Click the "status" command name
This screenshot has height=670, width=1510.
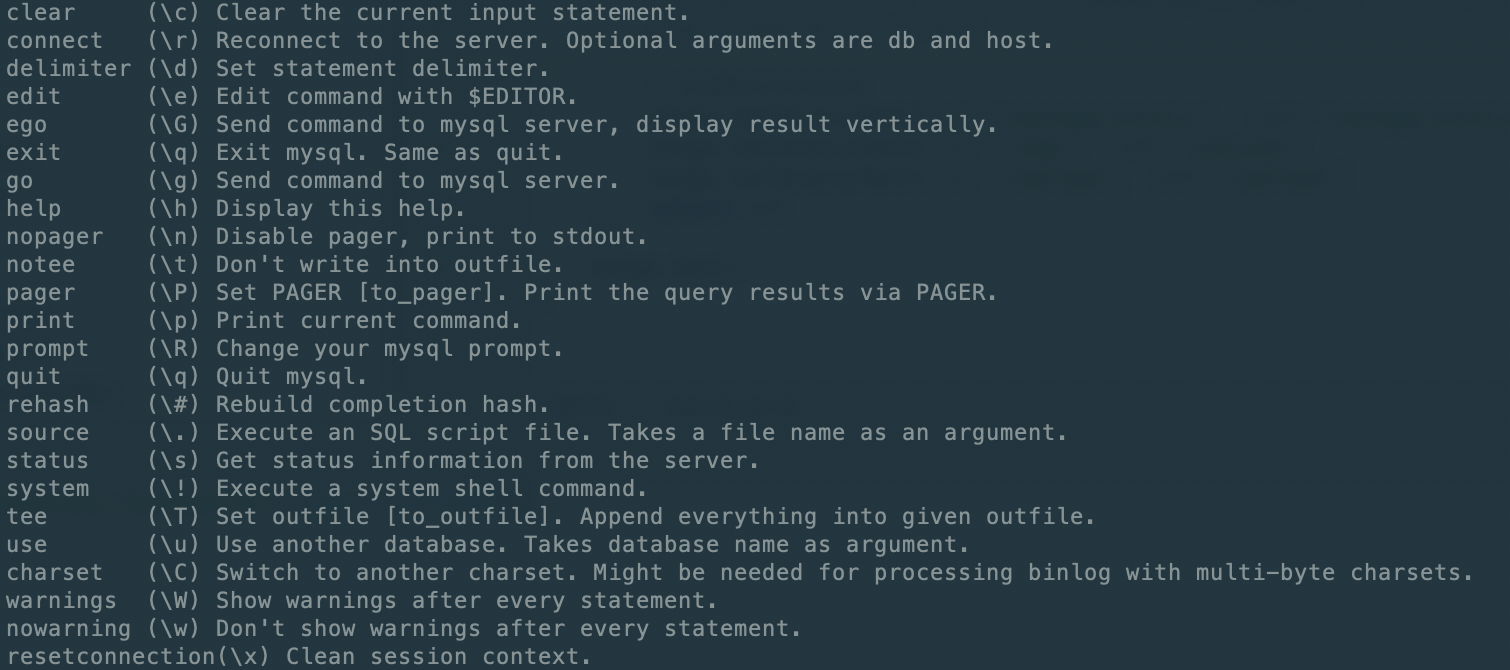(47, 461)
